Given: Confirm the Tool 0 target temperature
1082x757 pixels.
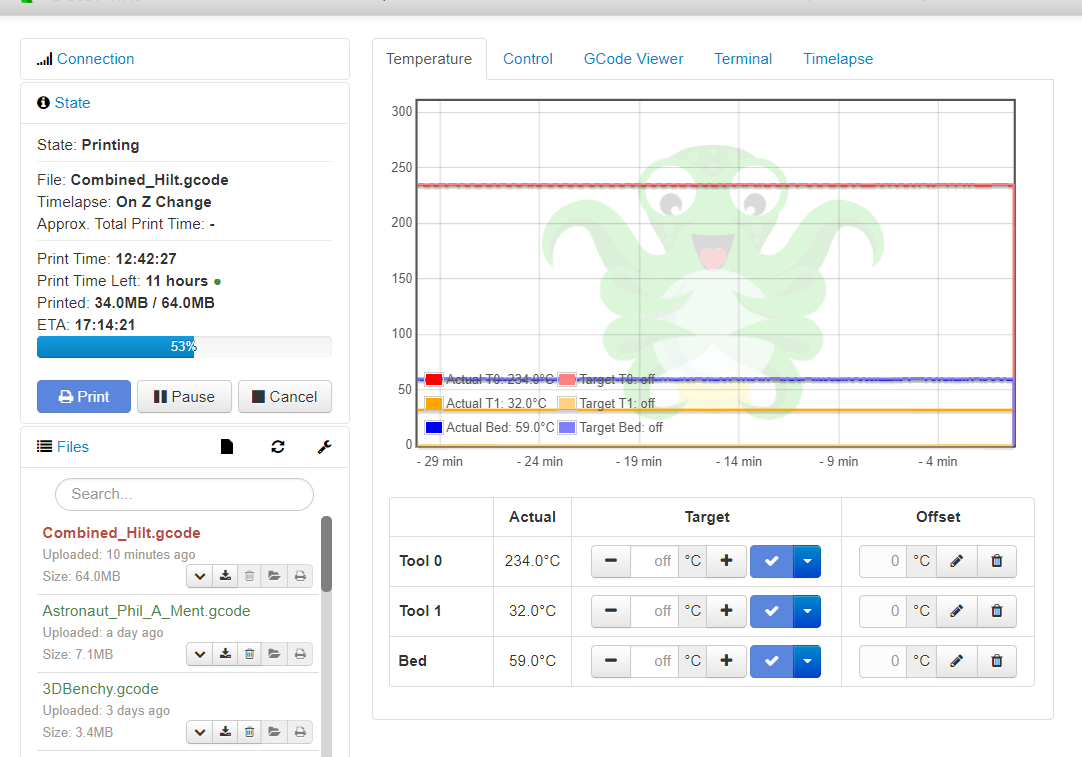Looking at the screenshot, I should coord(771,561).
